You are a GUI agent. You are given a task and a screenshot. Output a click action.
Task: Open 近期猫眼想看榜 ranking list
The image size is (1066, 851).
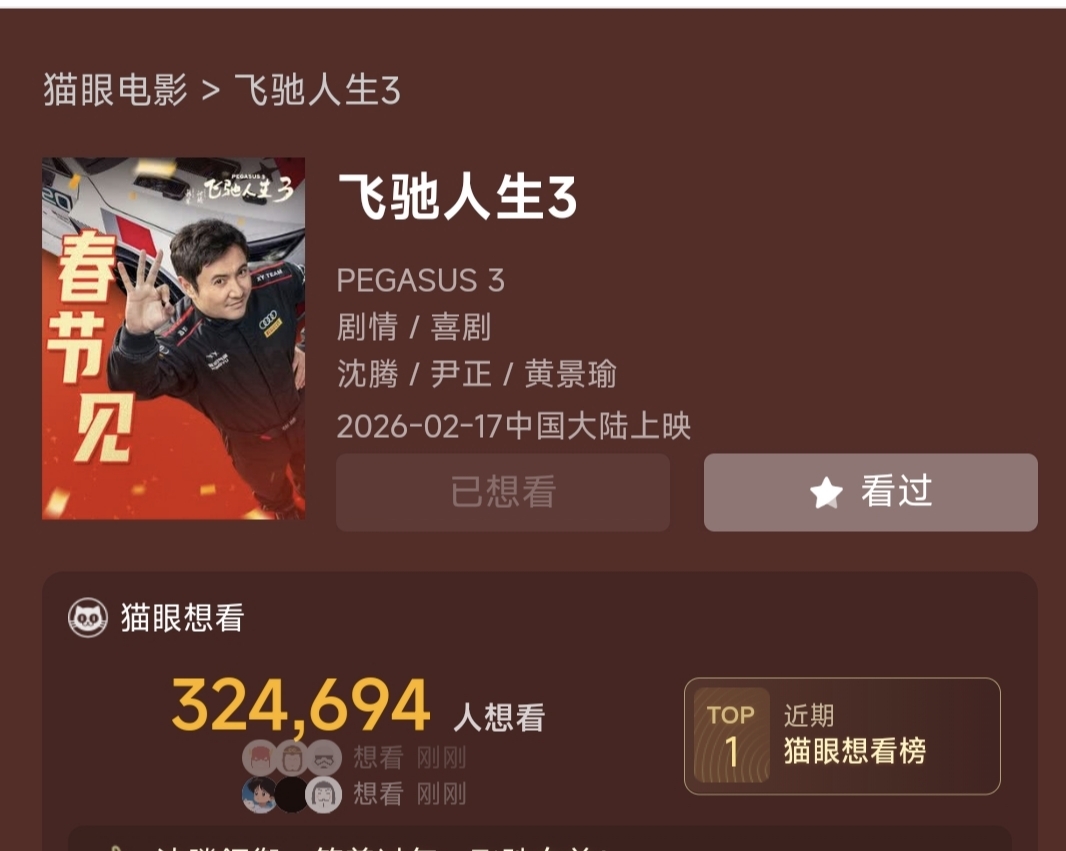tap(855, 734)
